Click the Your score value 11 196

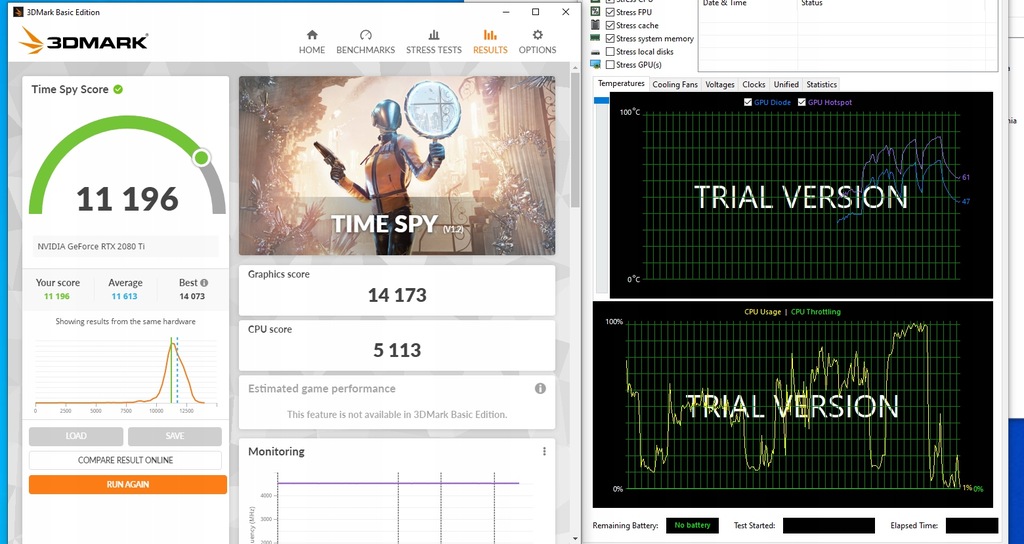point(57,296)
